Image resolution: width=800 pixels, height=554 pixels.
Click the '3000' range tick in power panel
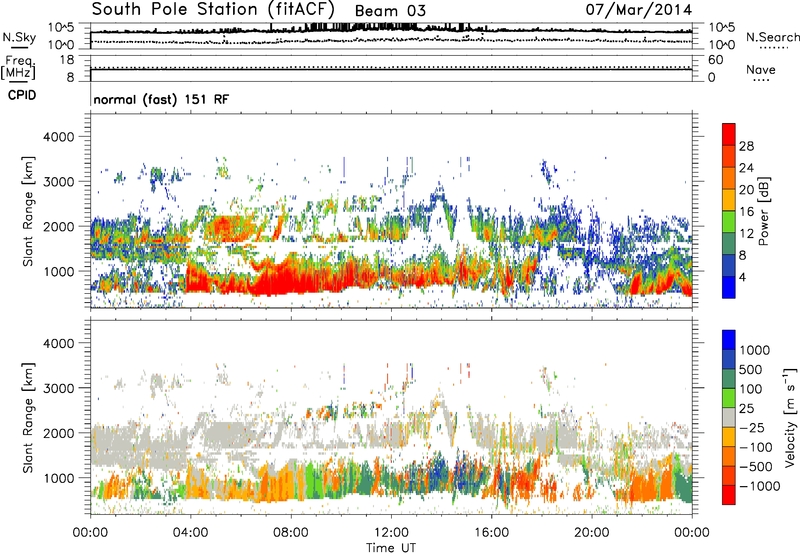pos(59,182)
